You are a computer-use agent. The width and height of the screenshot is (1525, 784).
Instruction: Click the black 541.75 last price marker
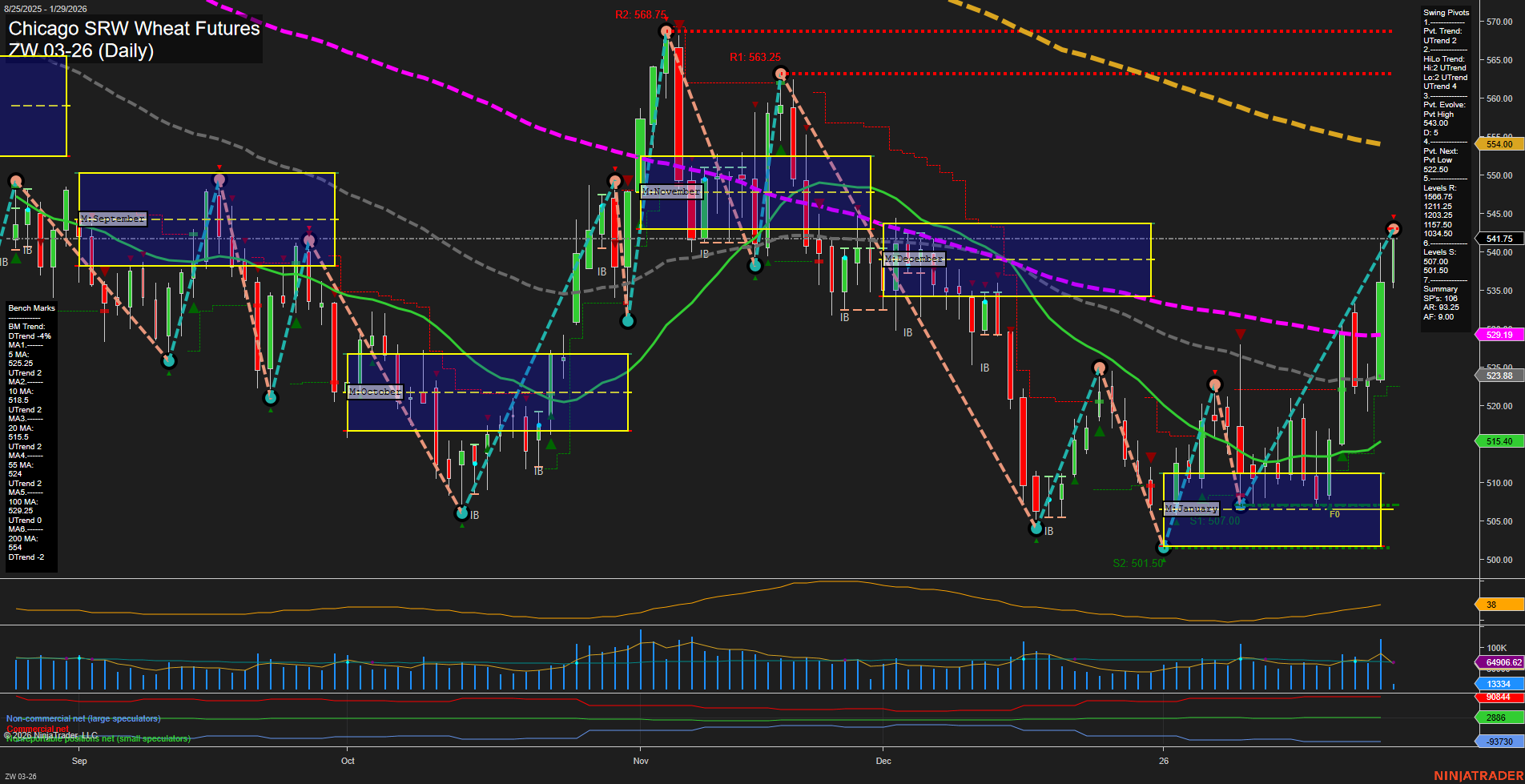point(1499,238)
